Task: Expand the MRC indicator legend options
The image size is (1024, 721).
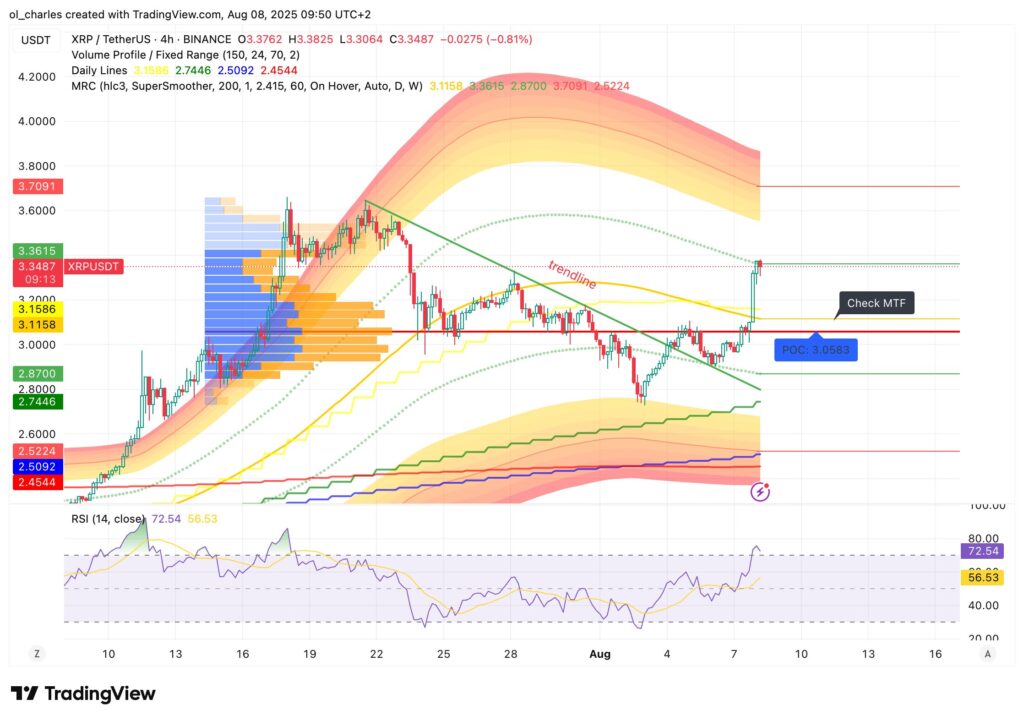Action: 100,86
